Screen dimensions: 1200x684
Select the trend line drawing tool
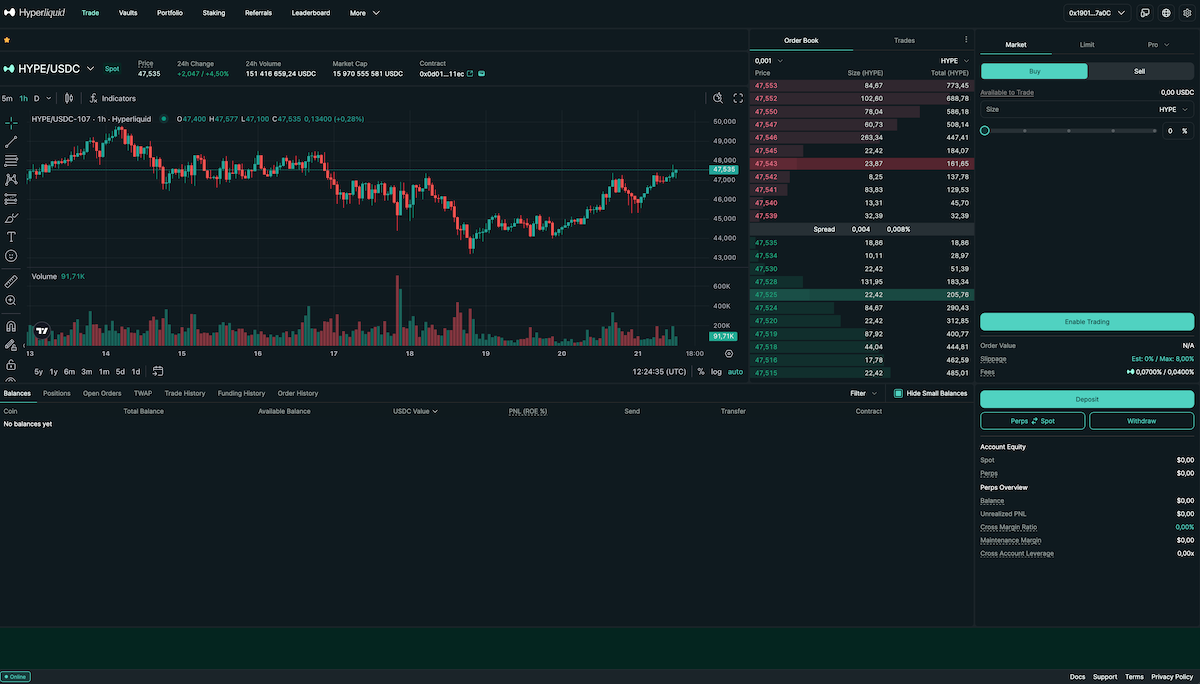point(11,141)
